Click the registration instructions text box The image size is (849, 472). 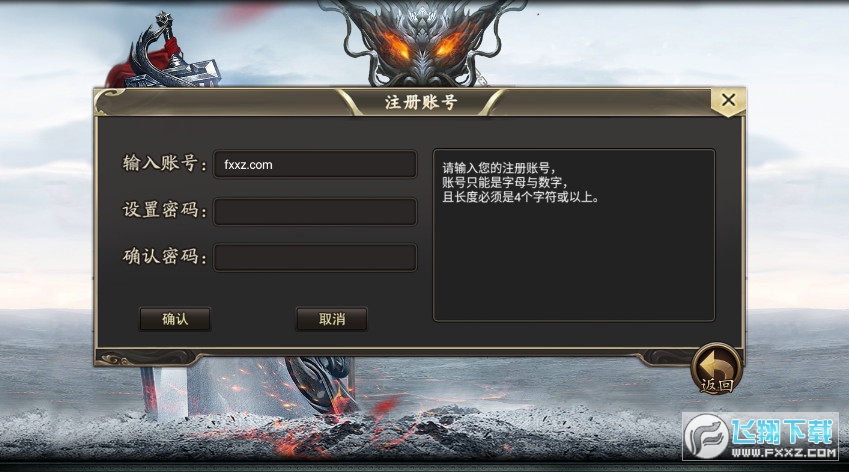[x=574, y=235]
